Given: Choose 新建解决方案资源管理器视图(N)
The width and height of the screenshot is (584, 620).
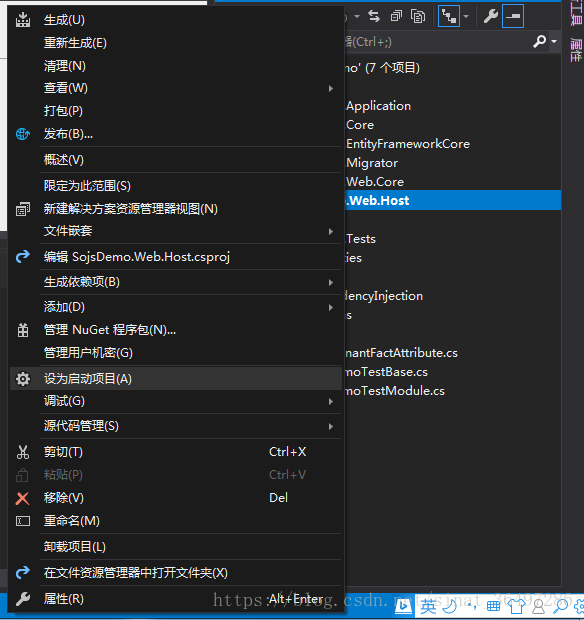Looking at the screenshot, I should (x=176, y=209).
